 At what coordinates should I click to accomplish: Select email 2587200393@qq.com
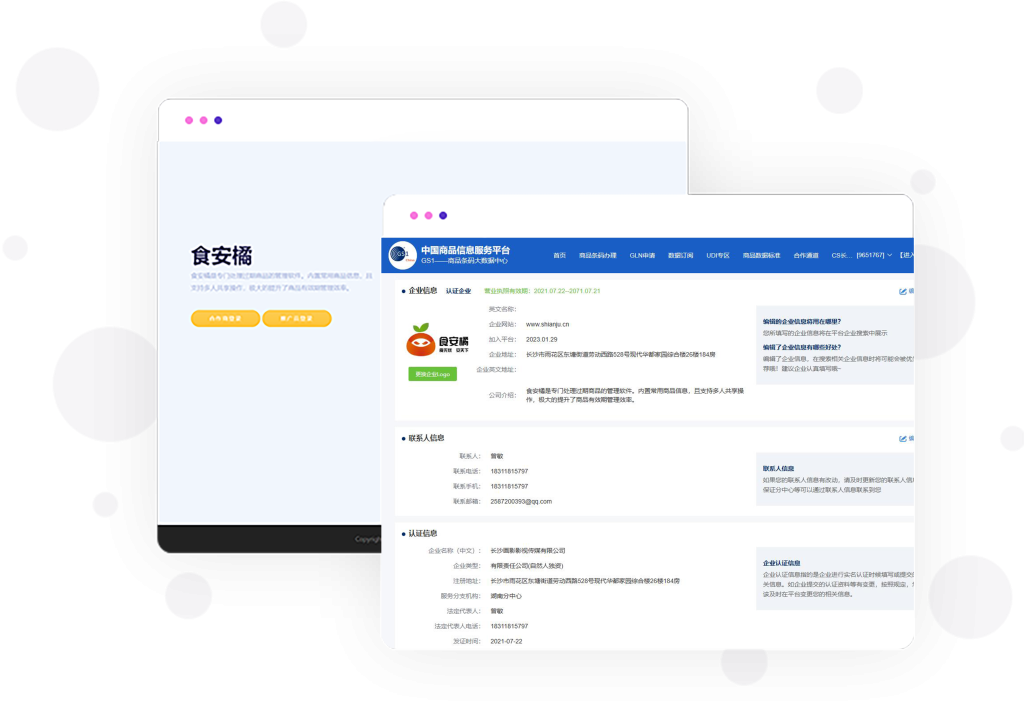pyautogui.click(x=521, y=501)
